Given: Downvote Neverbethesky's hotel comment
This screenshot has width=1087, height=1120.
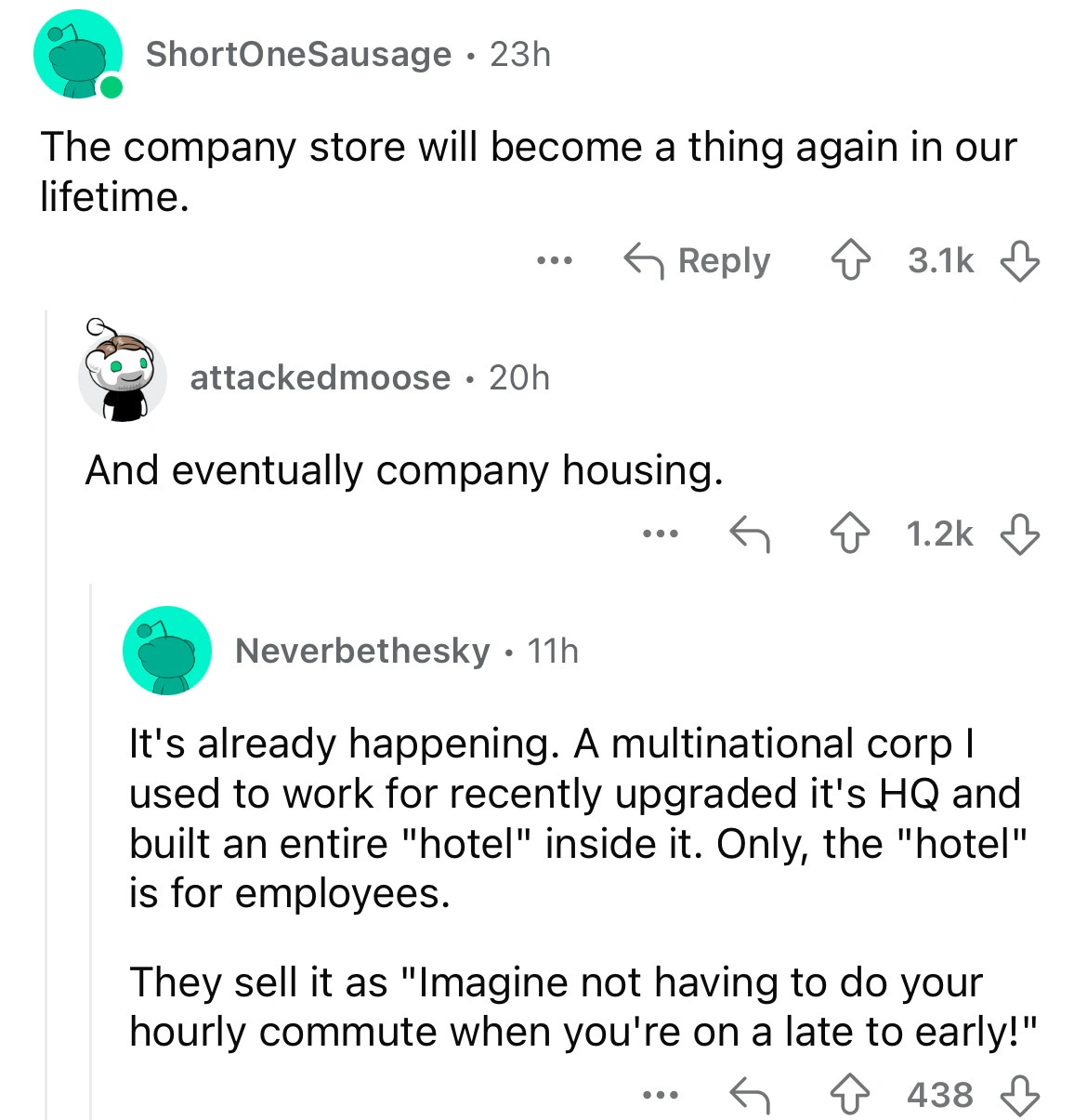Looking at the screenshot, I should [1019, 1095].
